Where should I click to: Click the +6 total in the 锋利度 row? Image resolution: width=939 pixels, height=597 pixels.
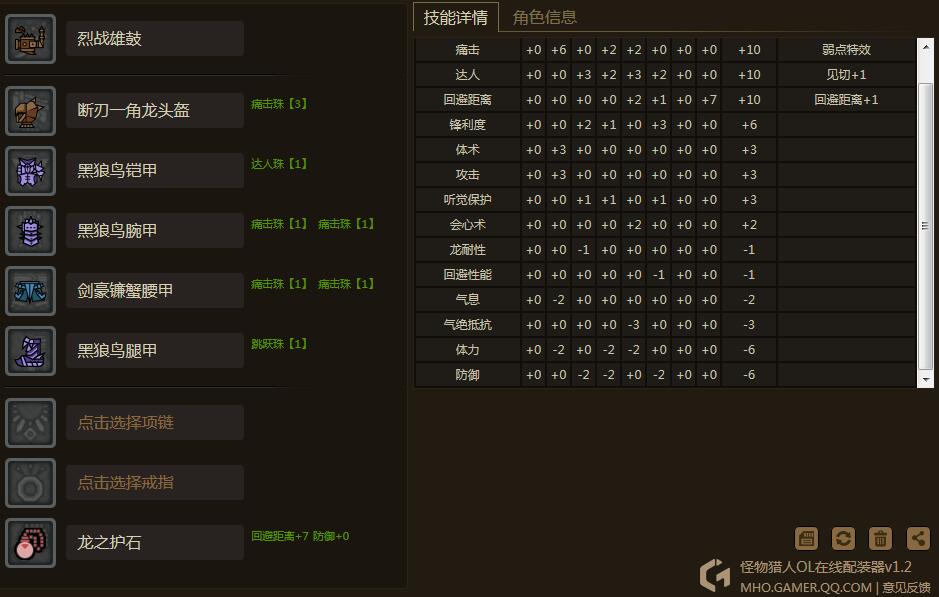[x=749, y=125]
